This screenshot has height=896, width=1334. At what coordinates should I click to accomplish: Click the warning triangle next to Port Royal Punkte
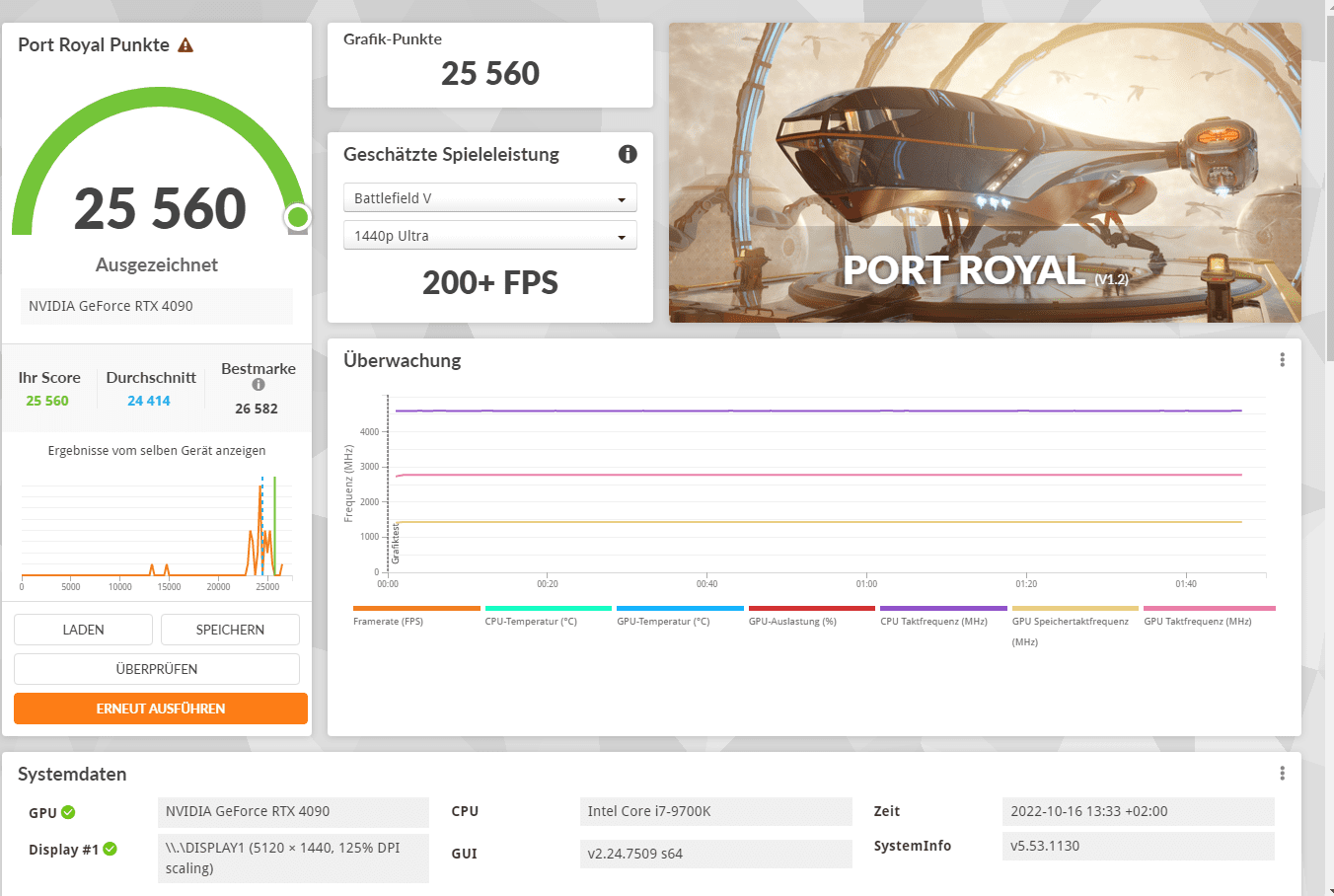tap(185, 45)
